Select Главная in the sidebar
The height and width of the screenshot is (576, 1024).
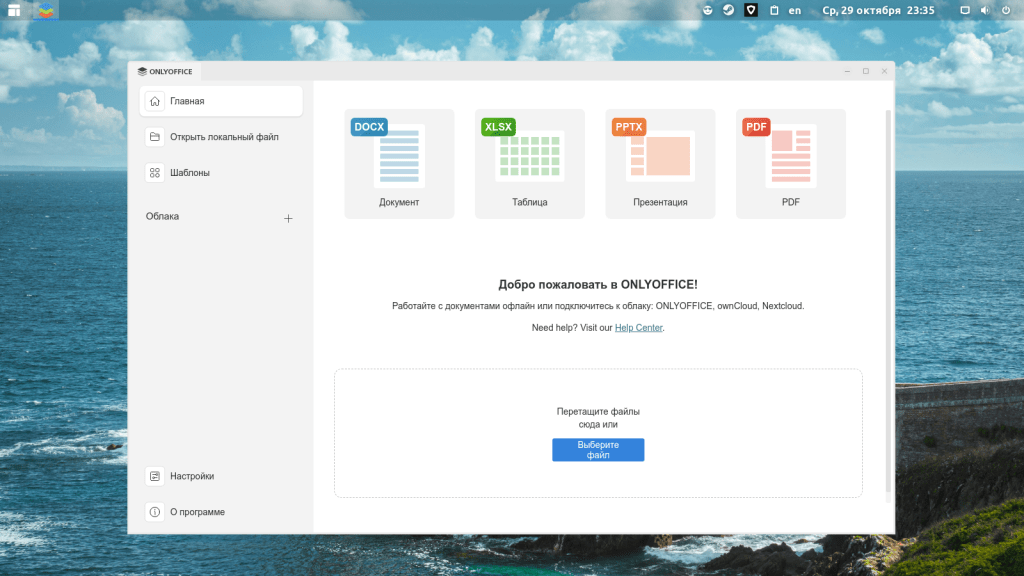pos(221,101)
